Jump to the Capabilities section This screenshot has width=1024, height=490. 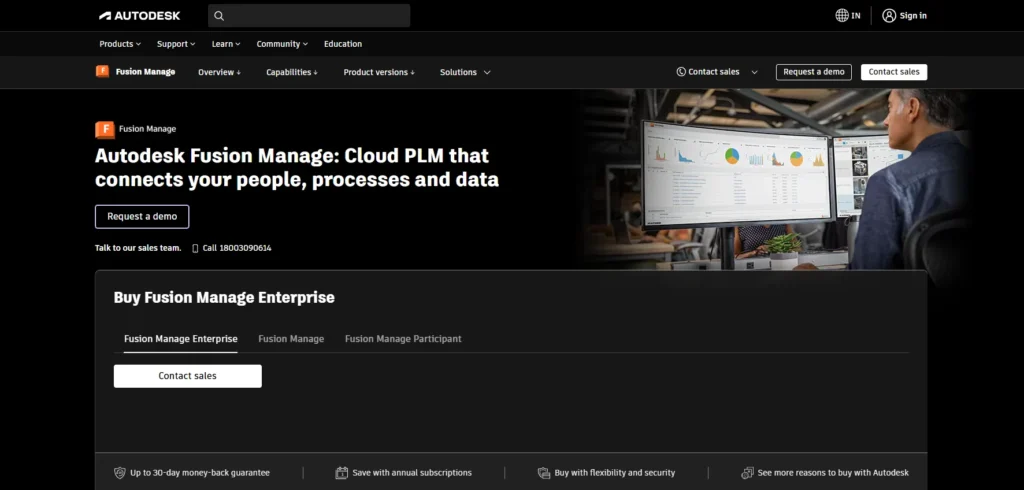[292, 72]
